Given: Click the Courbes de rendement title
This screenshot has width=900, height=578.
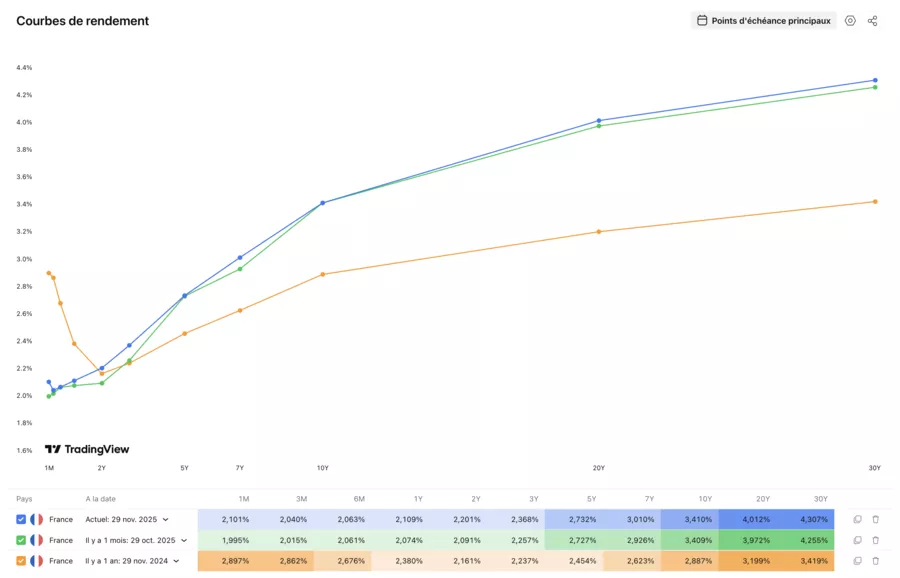Looking at the screenshot, I should pyautogui.click(x=84, y=20).
